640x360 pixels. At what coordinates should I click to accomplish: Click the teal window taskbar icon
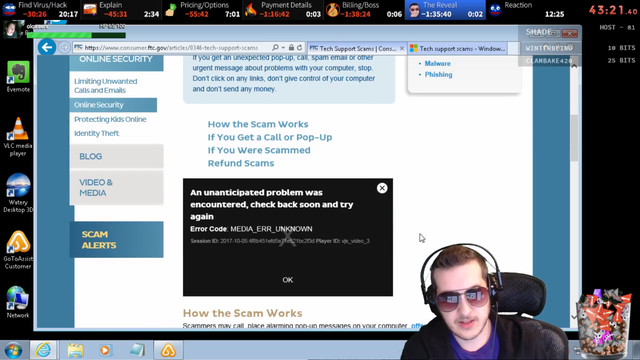coord(137,350)
